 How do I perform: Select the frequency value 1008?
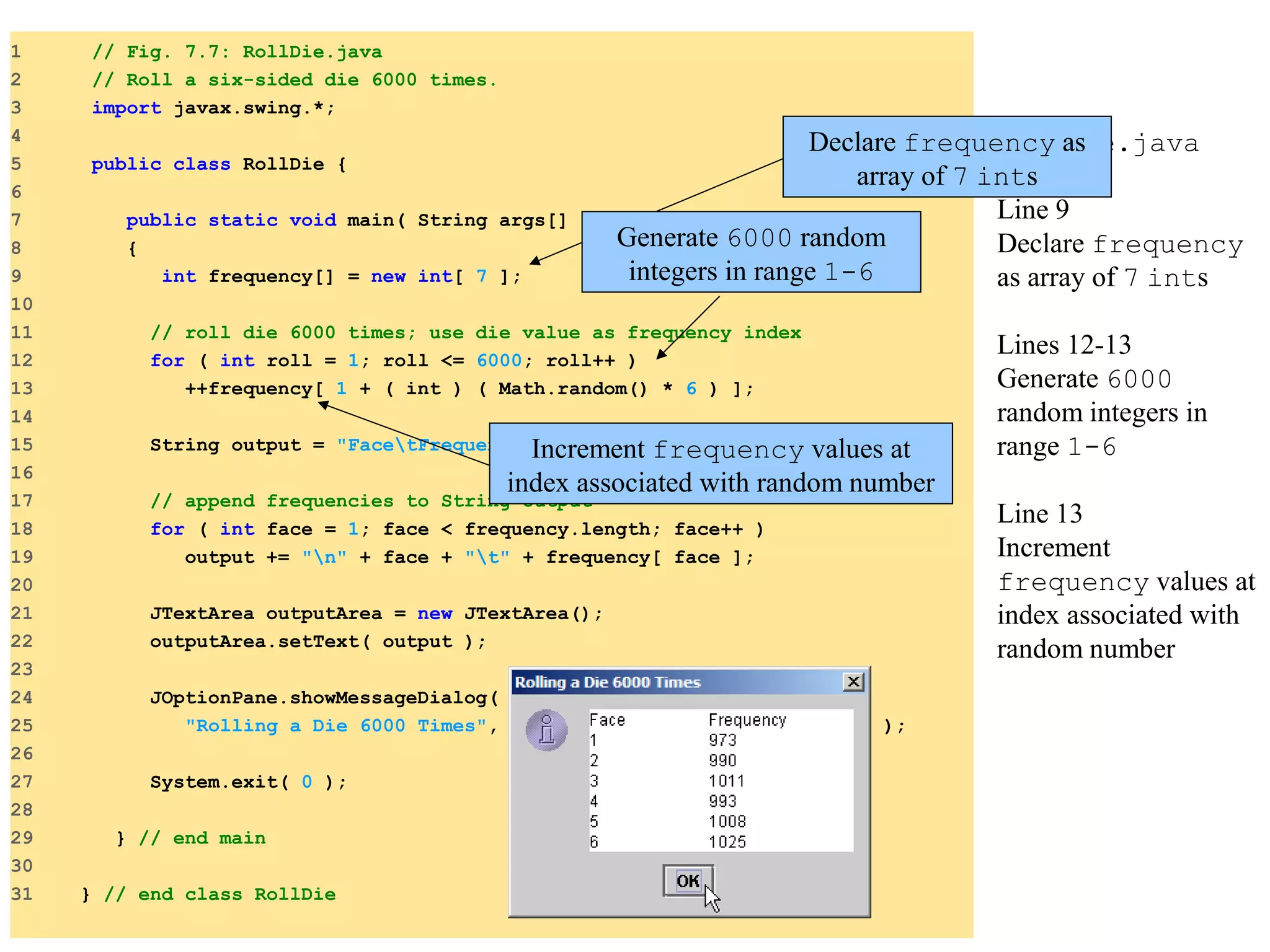(727, 822)
